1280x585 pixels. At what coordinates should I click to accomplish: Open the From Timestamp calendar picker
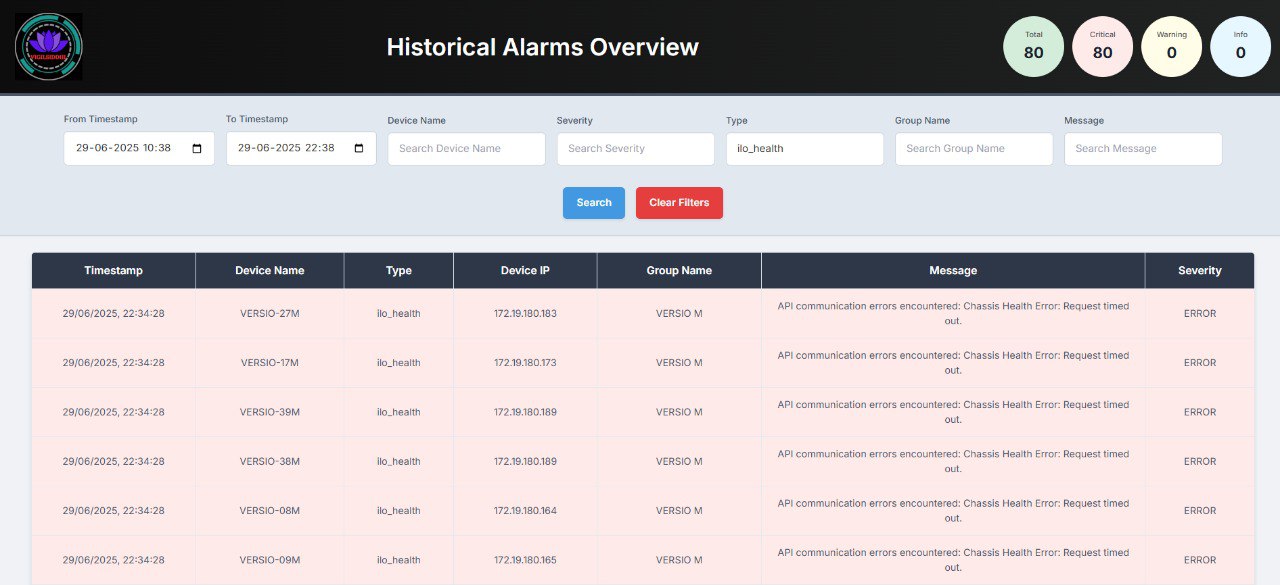coord(197,147)
